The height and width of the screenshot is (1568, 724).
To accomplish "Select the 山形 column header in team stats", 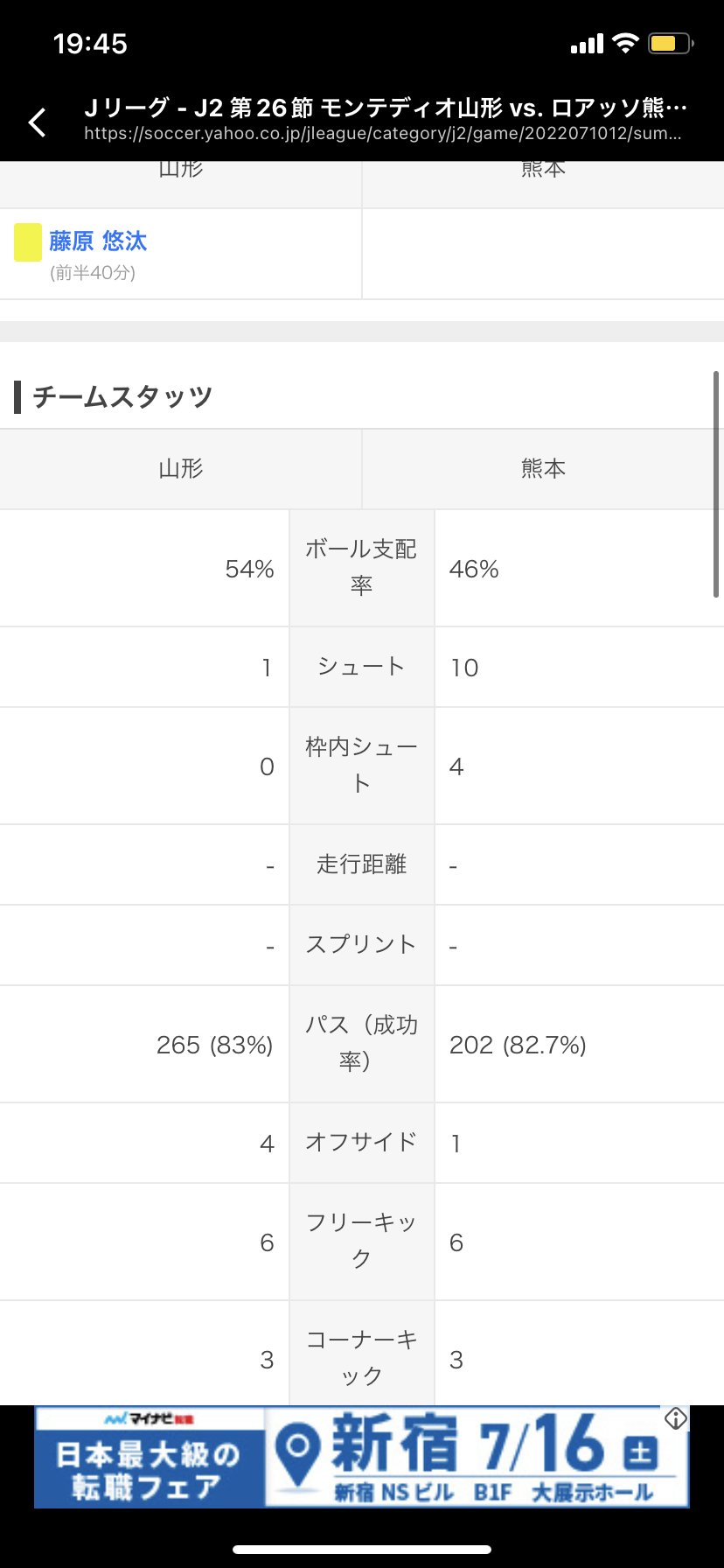I will [x=181, y=469].
